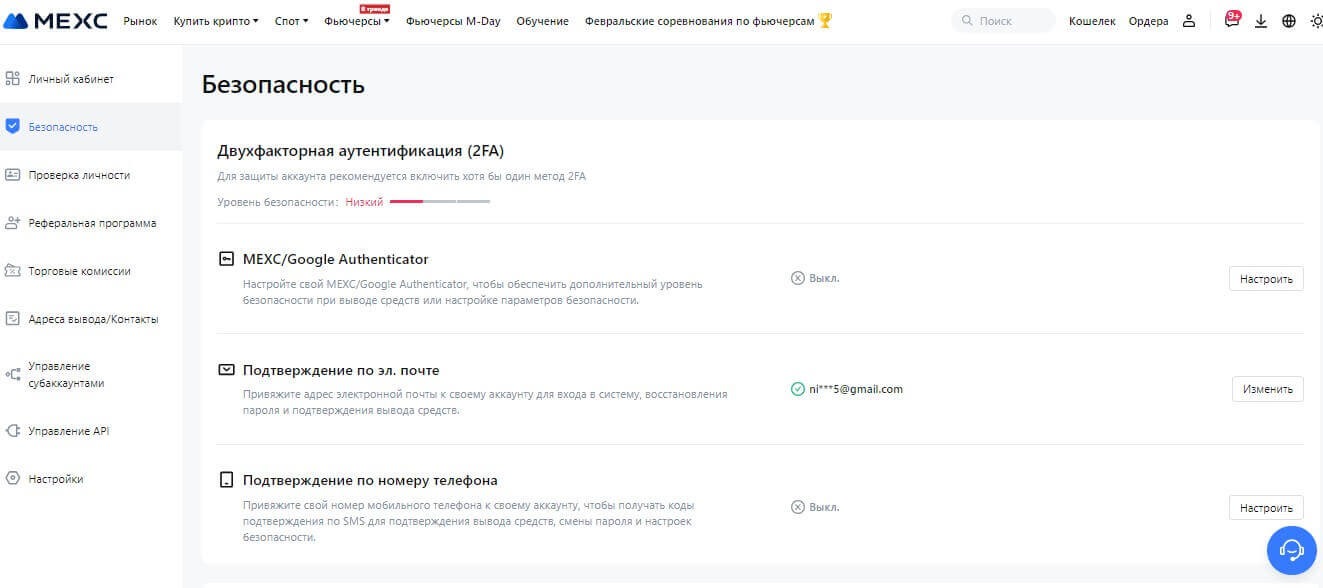
Task: Expand the Спот dropdown menu
Action: (291, 21)
